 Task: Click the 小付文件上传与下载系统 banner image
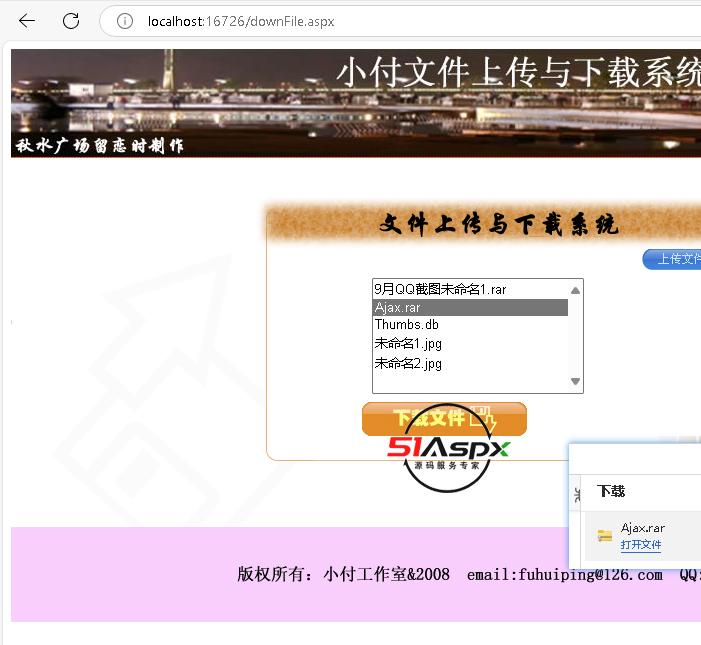[356, 104]
